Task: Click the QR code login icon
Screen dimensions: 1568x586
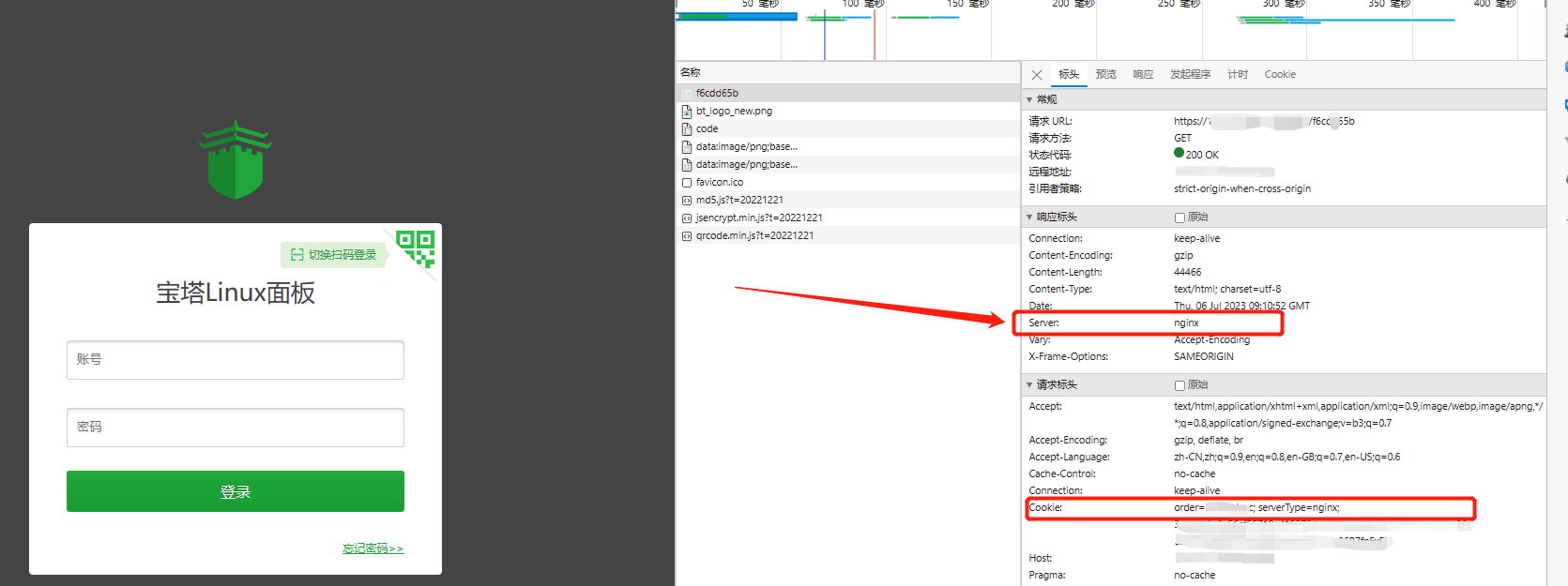Action: (x=417, y=248)
